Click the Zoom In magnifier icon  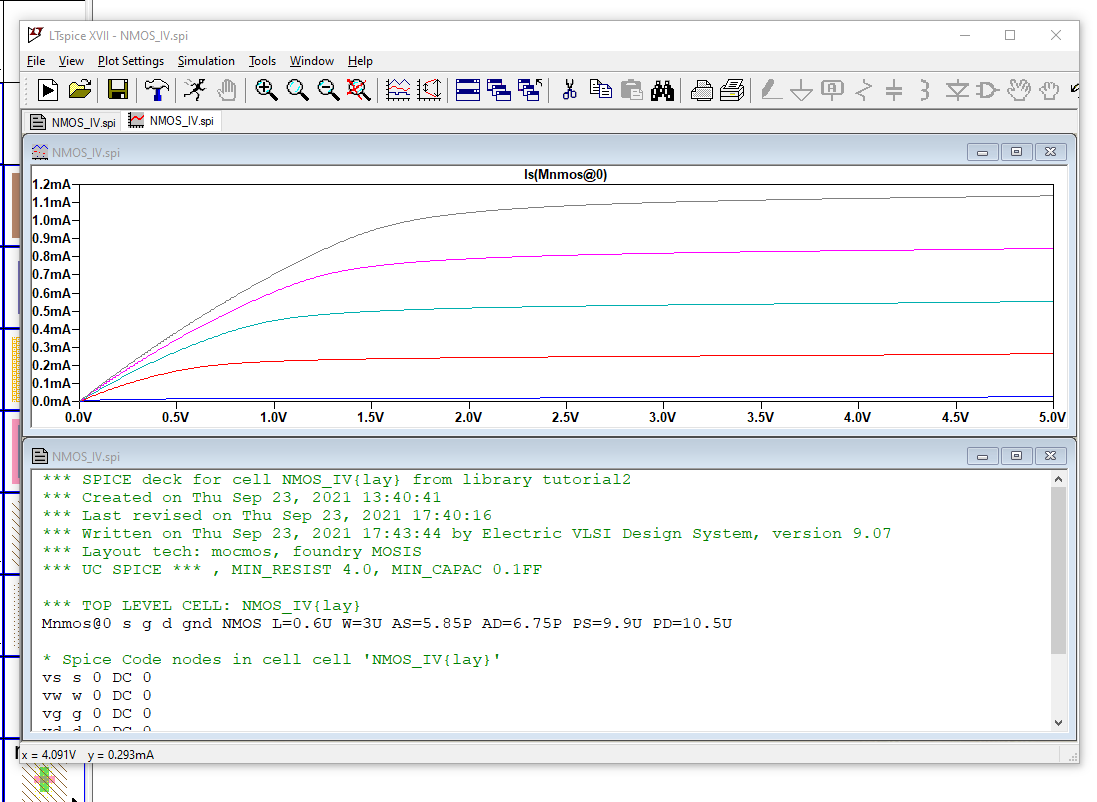tap(266, 90)
